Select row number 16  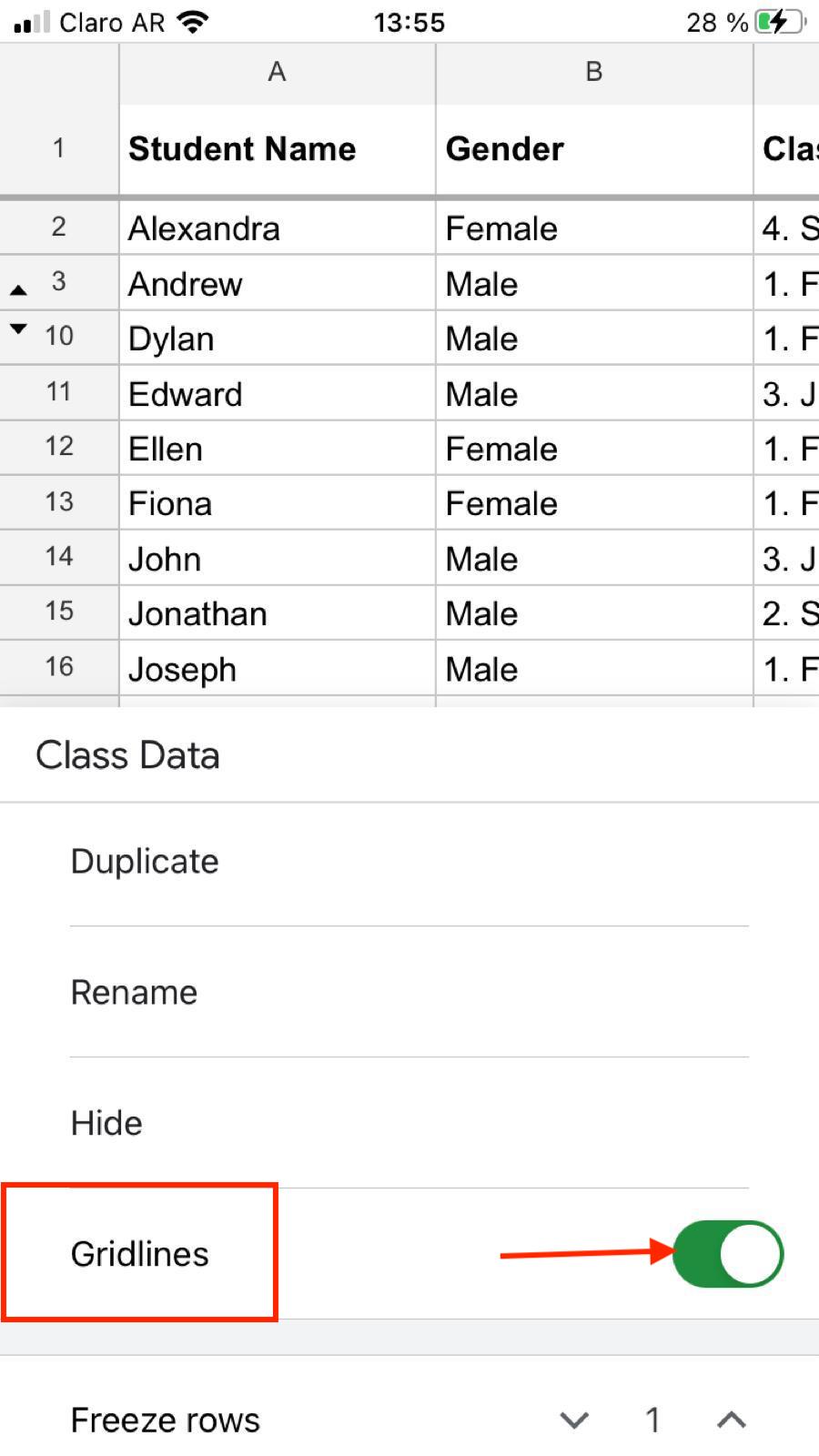tap(58, 667)
